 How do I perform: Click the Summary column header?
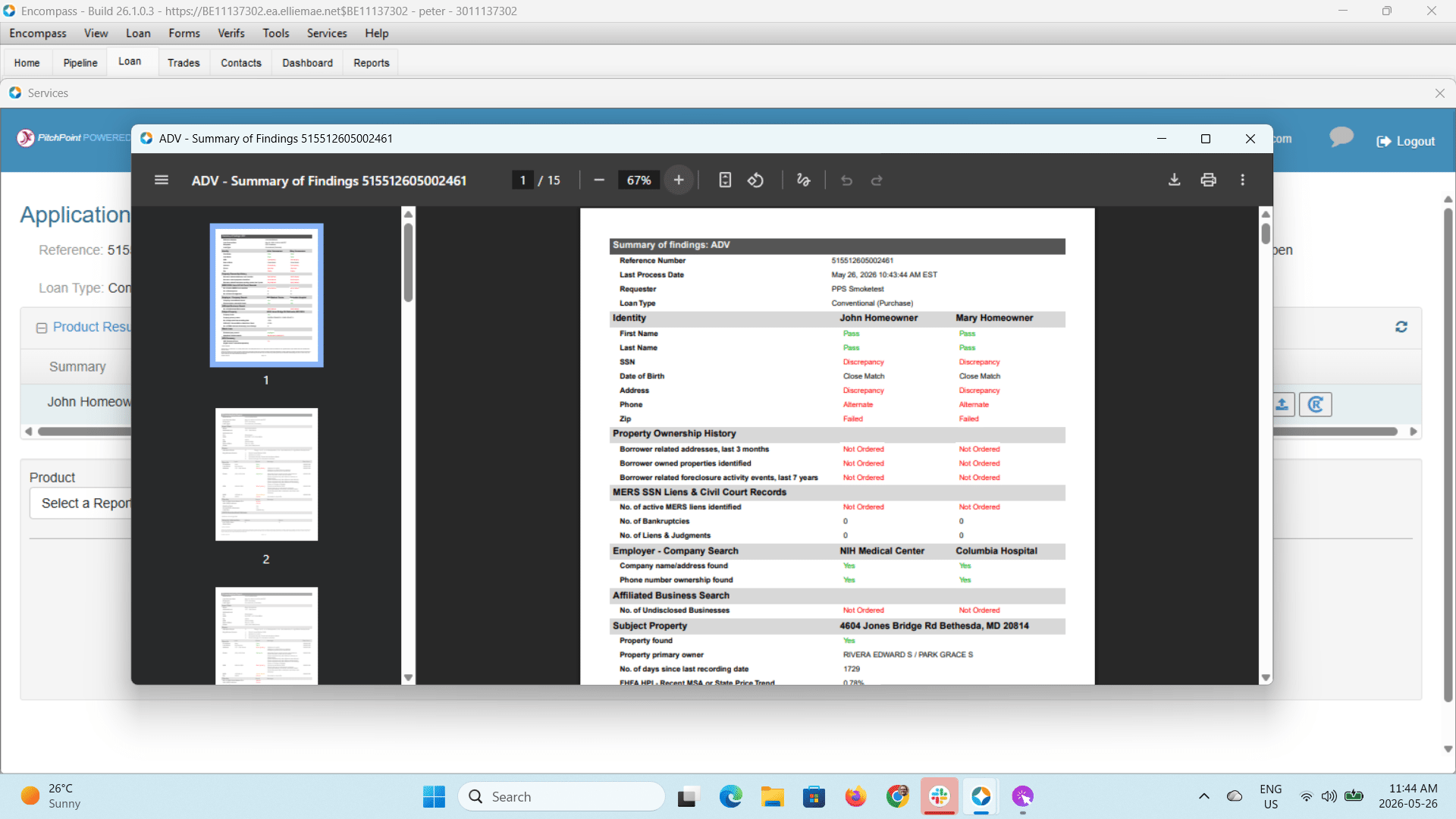pos(77,367)
